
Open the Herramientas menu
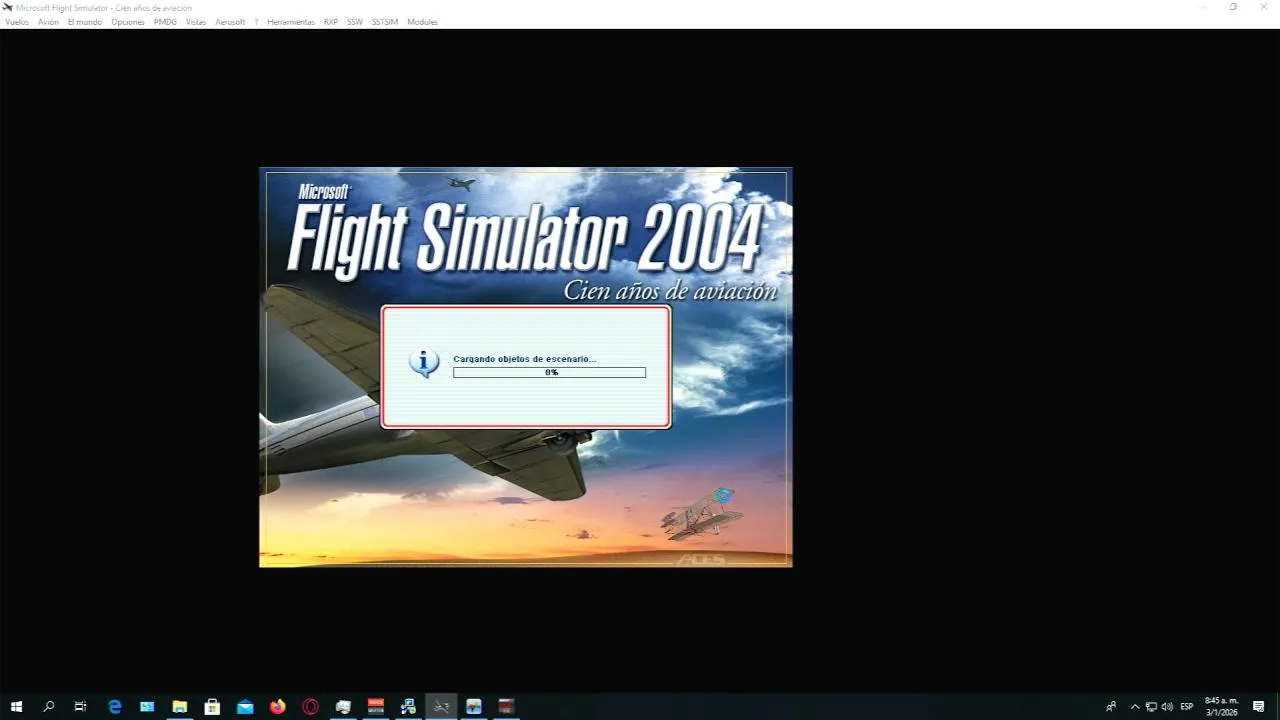click(x=291, y=22)
